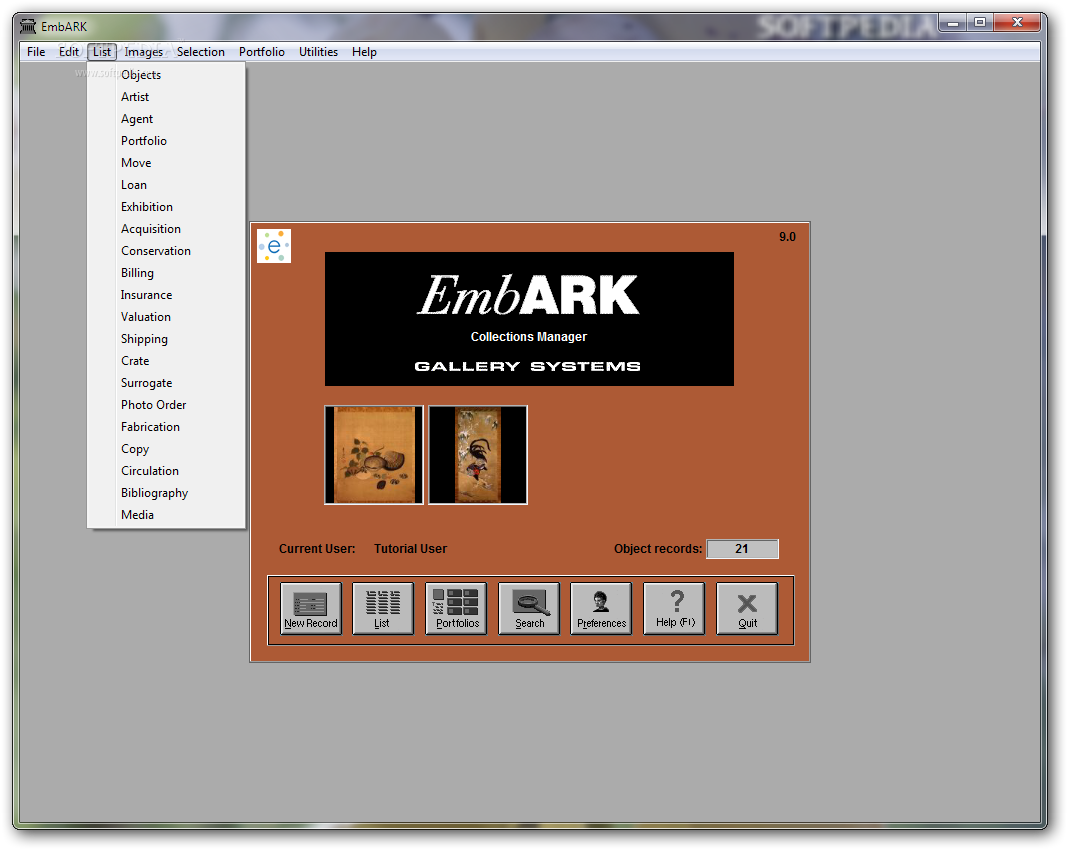Select Billing from the List menu
1068x850 pixels.
[166, 273]
